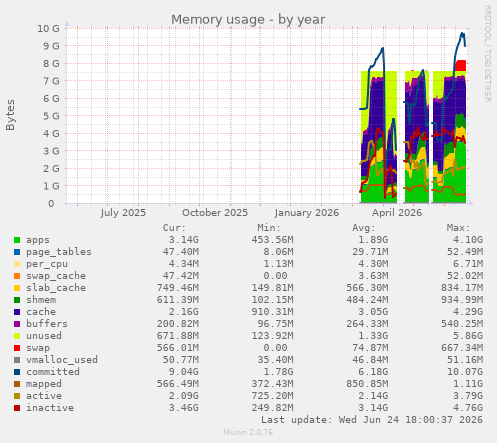
Task: Click the shmem legend color swatch
Action: (17, 300)
